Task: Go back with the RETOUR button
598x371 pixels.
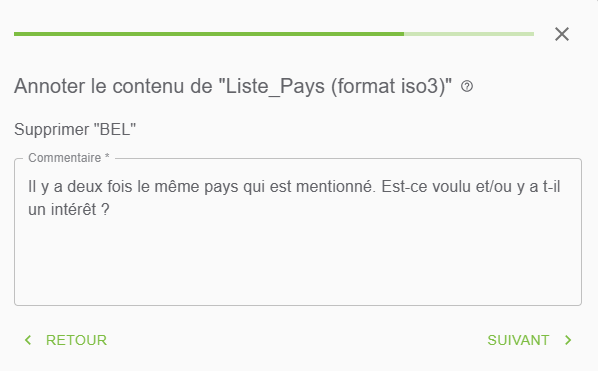Action: [x=66, y=340]
